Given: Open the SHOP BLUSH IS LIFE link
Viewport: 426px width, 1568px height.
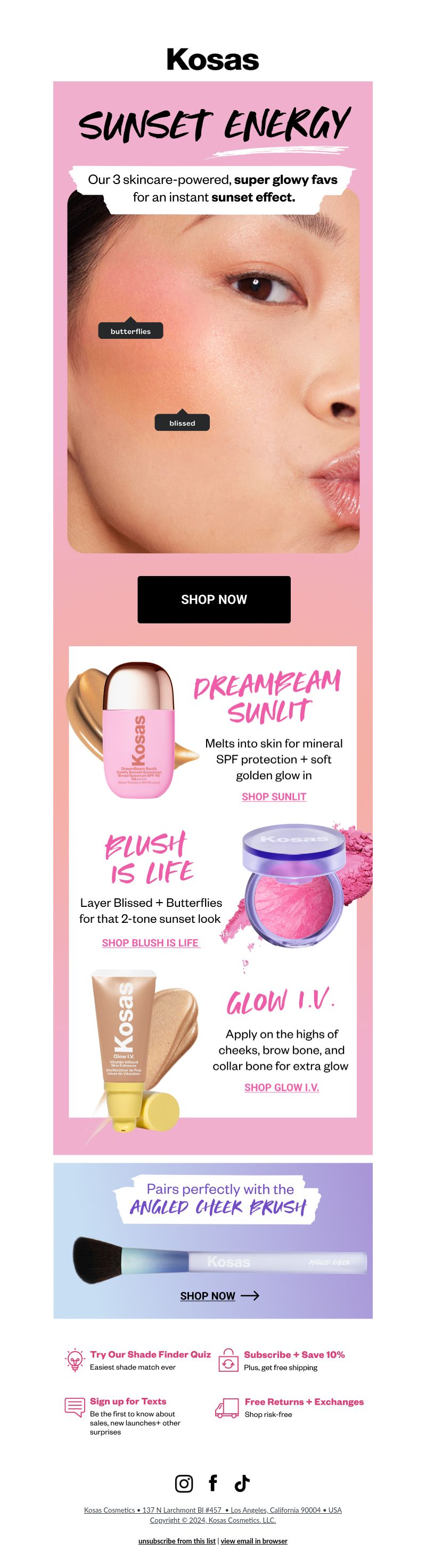Looking at the screenshot, I should point(151,943).
